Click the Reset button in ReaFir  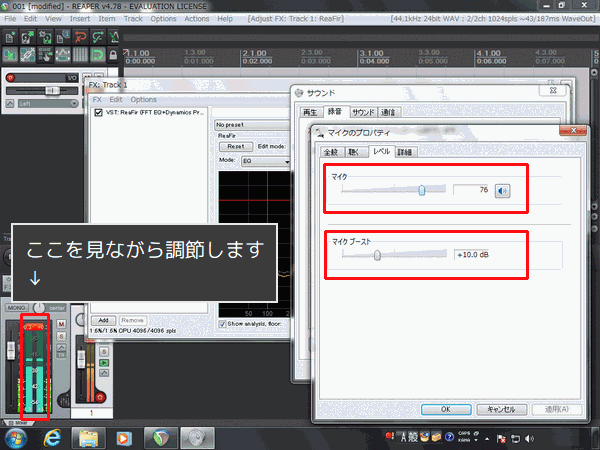point(236,146)
